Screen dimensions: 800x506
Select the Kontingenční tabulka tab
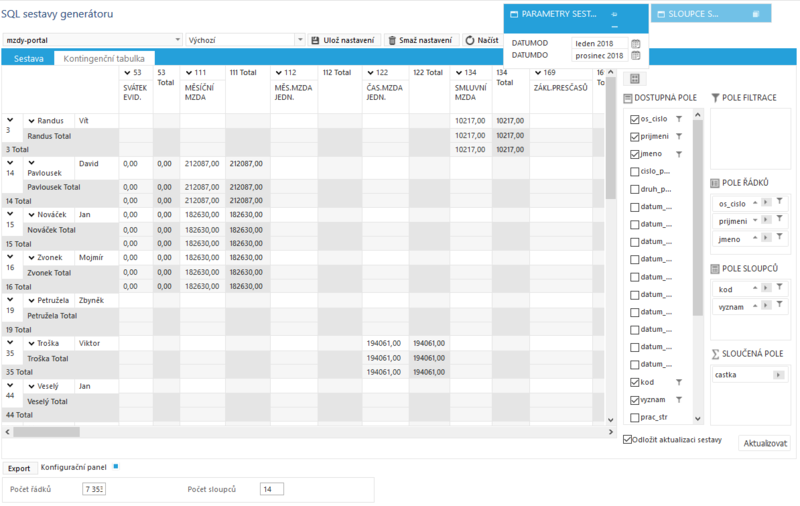(x=104, y=59)
